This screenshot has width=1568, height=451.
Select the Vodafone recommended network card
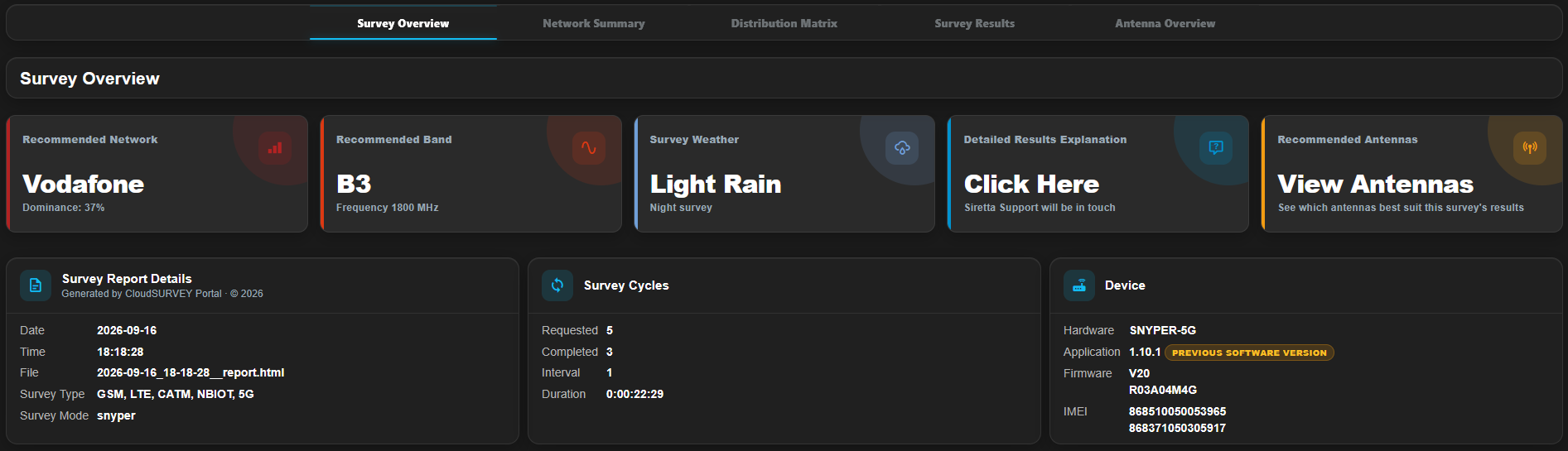(157, 174)
